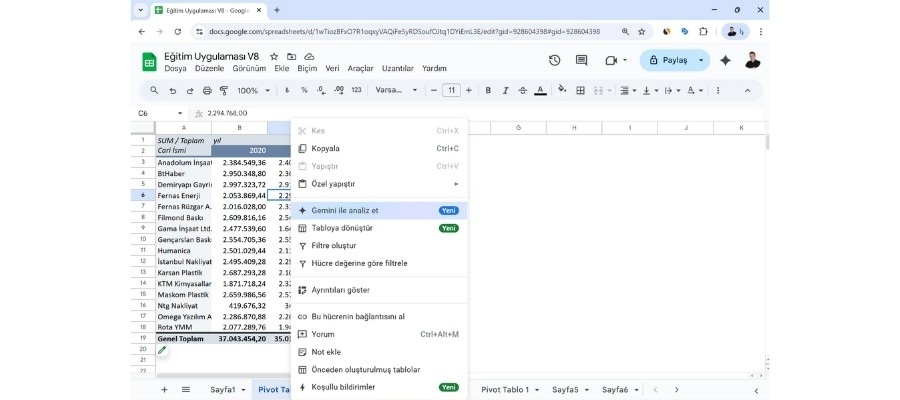The width and height of the screenshot is (900, 400).
Task: Add a new sheet with plus icon
Action: [x=164, y=389]
